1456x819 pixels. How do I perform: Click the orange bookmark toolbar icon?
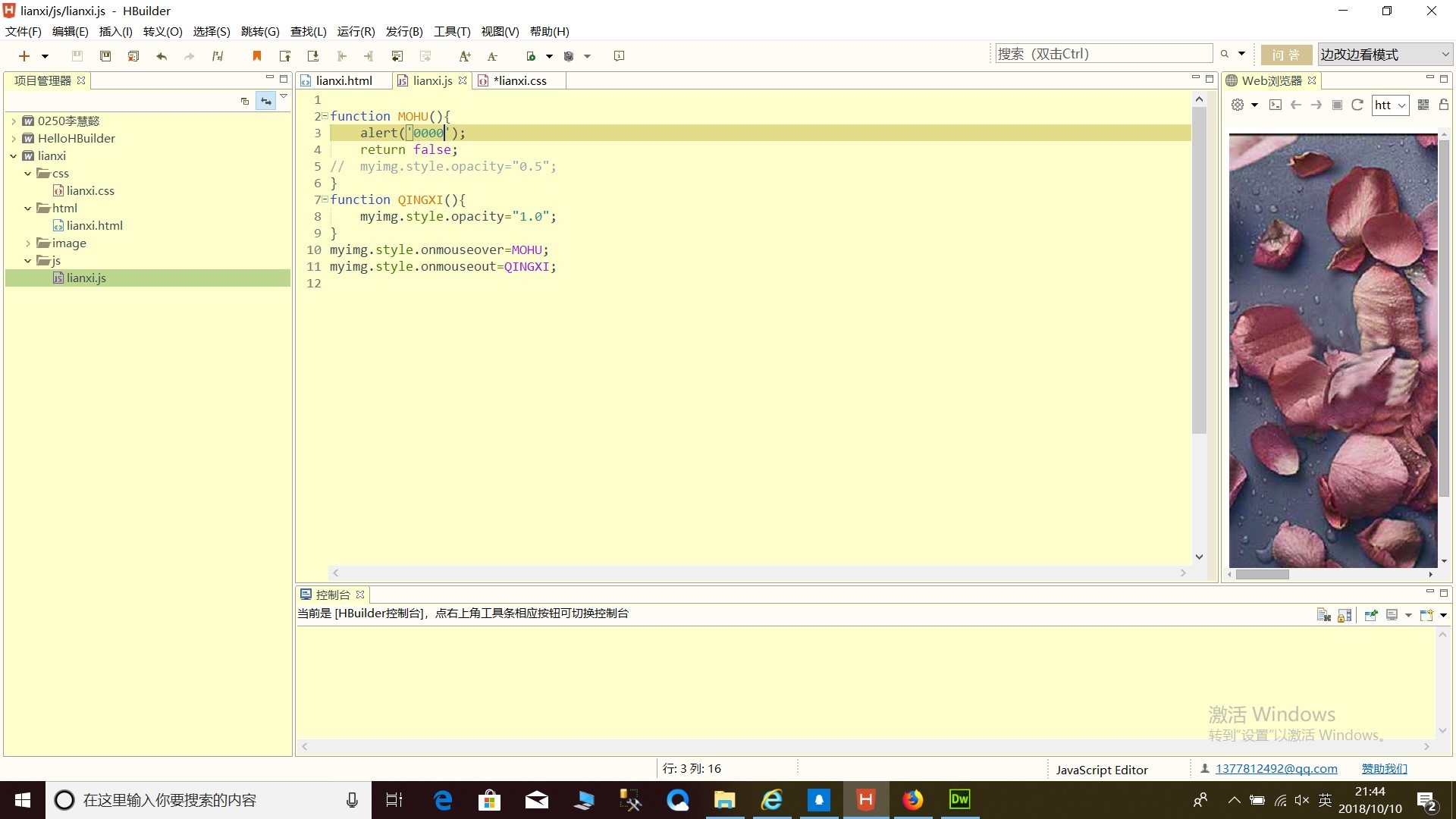pos(257,56)
